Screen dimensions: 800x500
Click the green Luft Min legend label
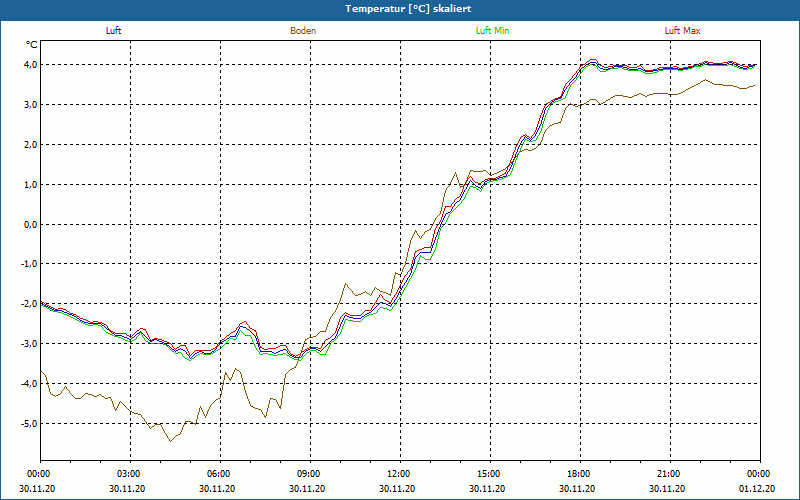pos(492,31)
